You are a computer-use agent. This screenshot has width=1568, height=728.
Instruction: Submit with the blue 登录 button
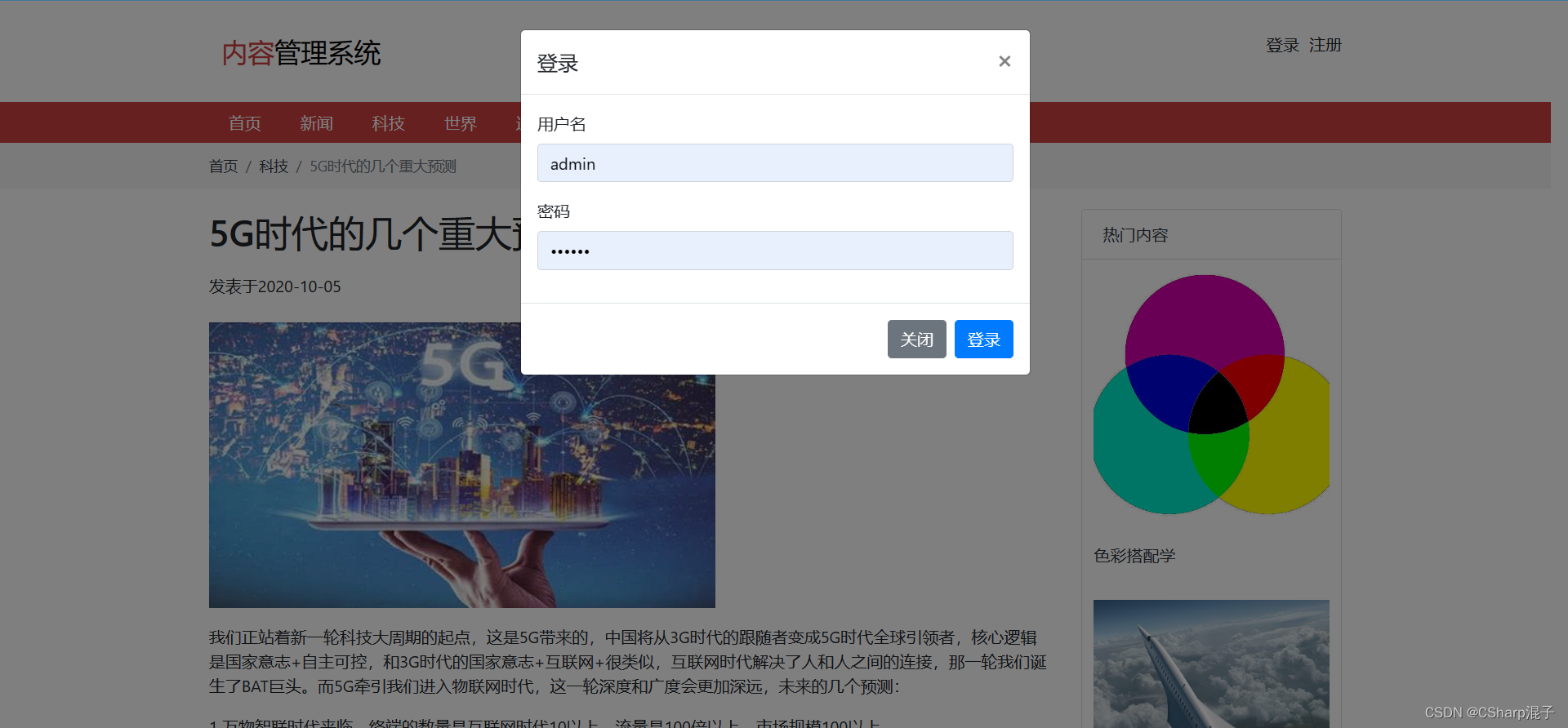click(984, 340)
